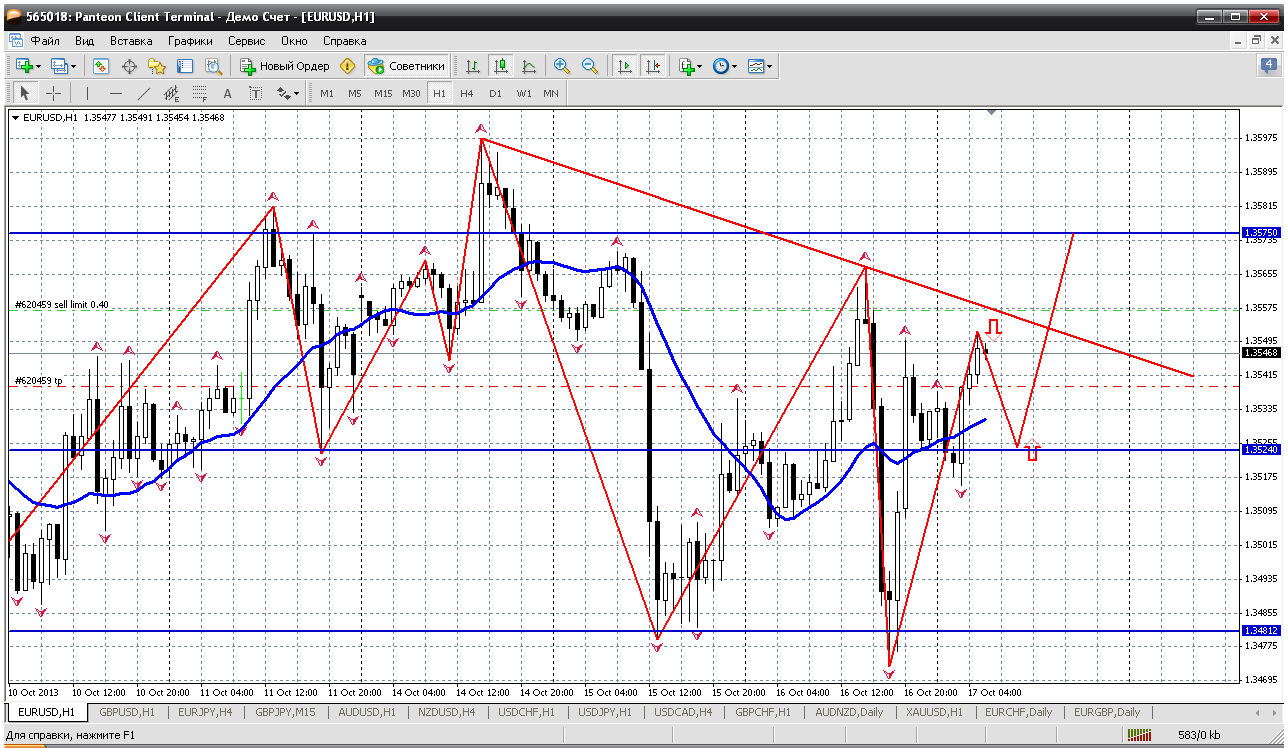The image size is (1288, 748).
Task: Click the new chart plus icon
Action: click(x=24, y=66)
